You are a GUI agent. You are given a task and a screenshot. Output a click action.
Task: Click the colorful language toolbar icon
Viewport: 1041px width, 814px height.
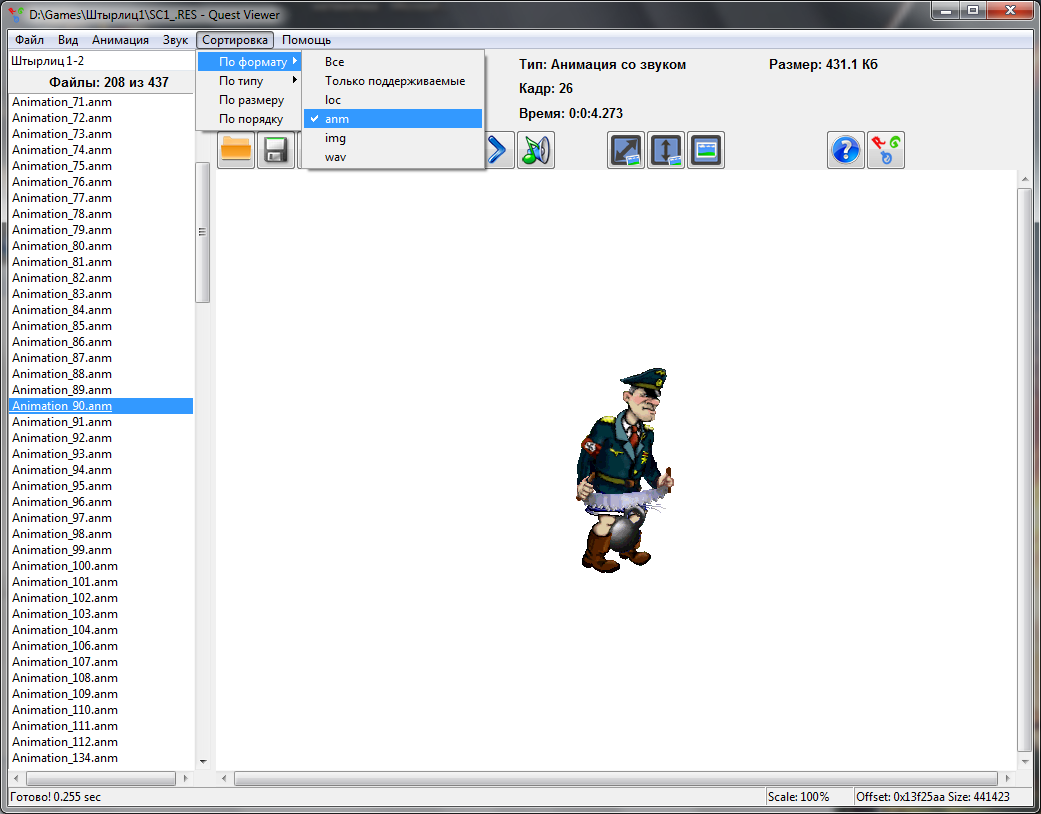click(886, 150)
